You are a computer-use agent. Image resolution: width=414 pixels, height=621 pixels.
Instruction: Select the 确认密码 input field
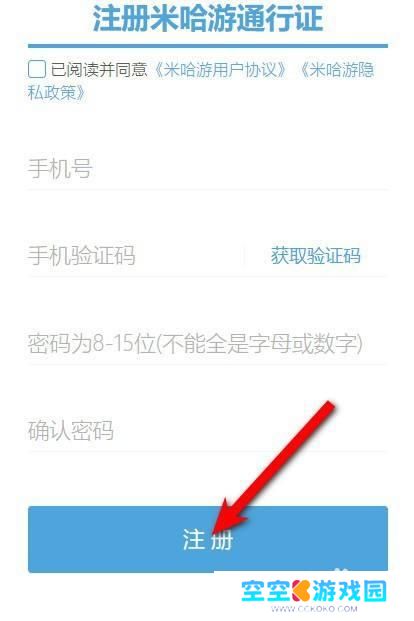(x=208, y=431)
